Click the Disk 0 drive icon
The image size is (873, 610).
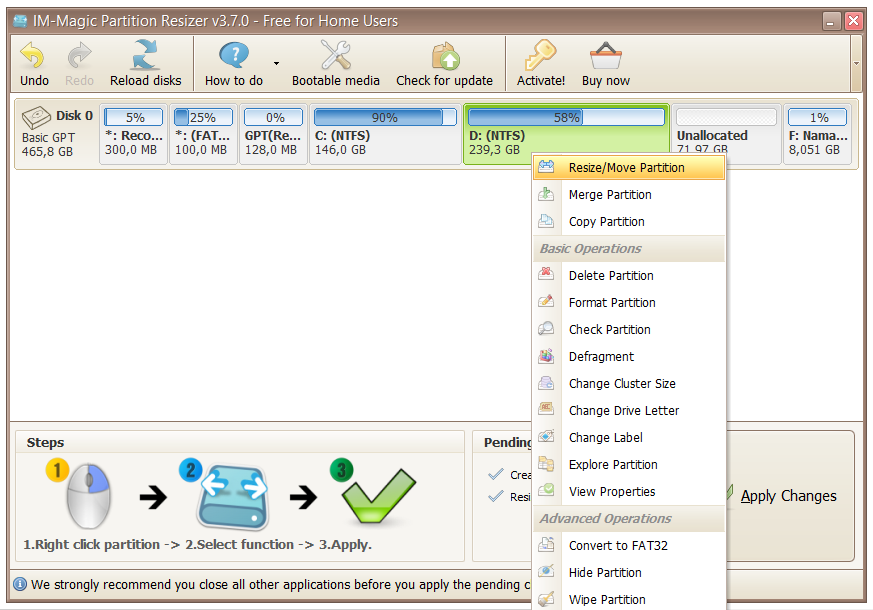pyautogui.click(x=37, y=117)
